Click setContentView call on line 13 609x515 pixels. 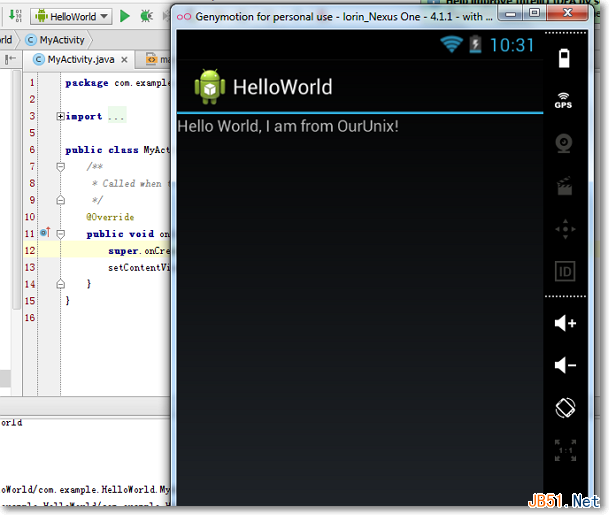(139, 268)
